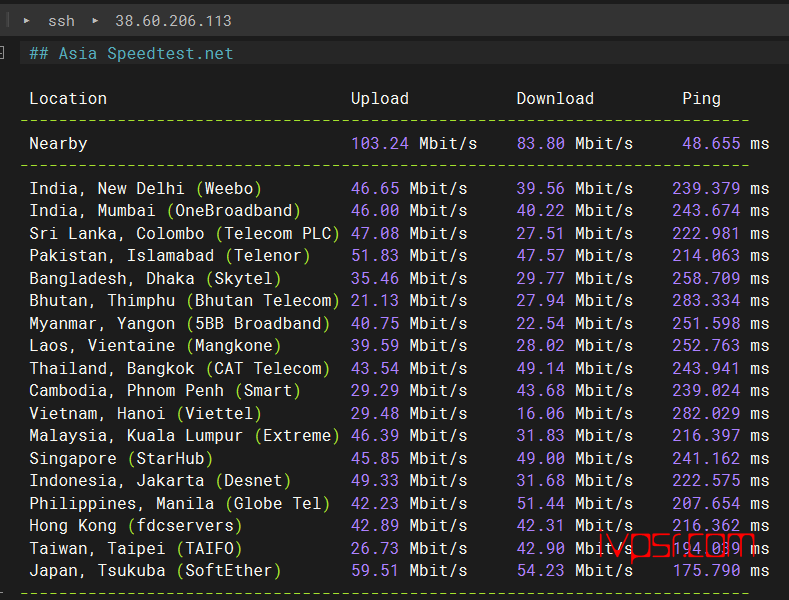The image size is (789, 600).
Task: Select 'Hong Kong (fdcservers)' row
Action: coord(399,526)
